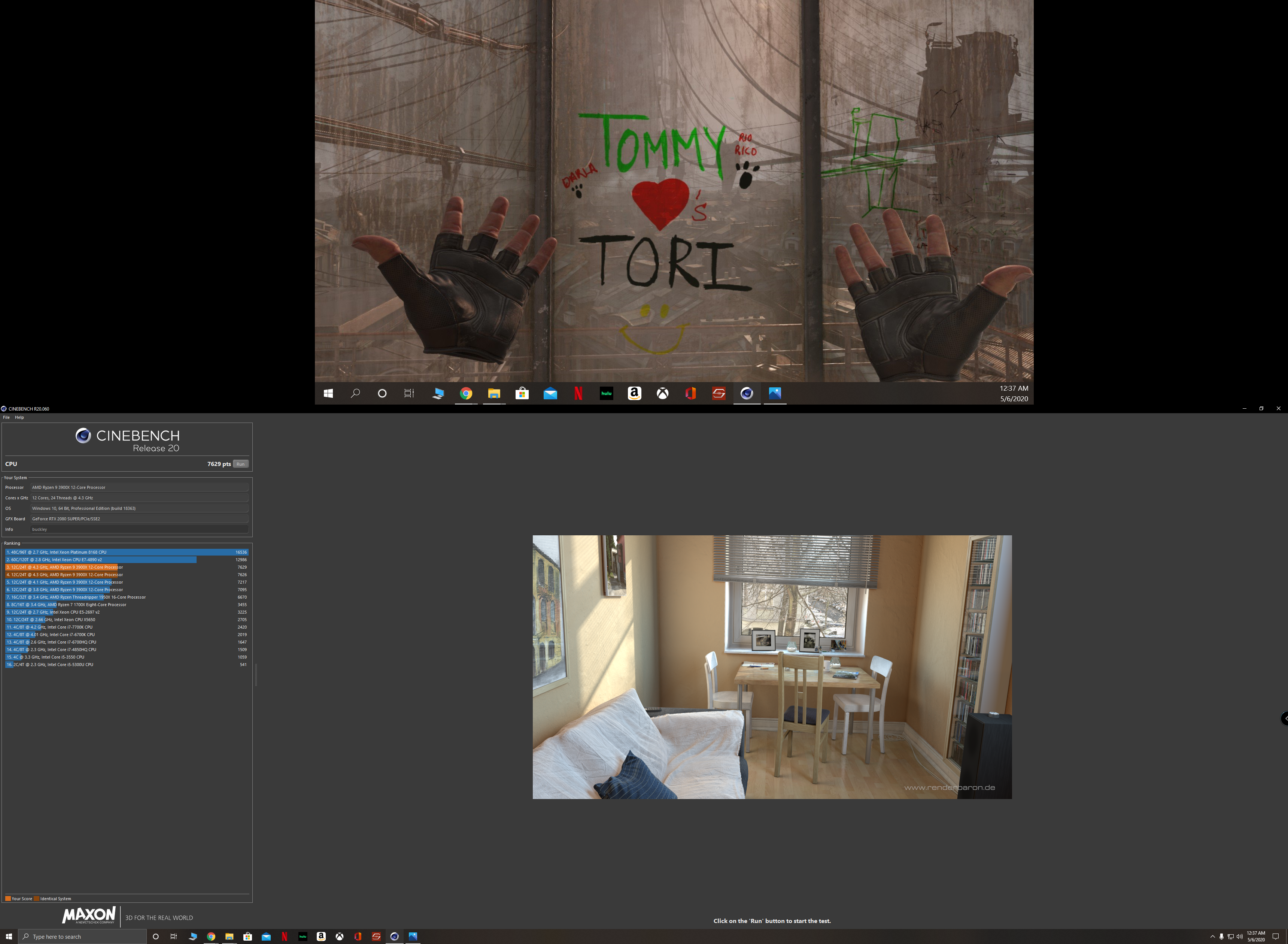Open Amazon from the bottom taskbar
Screen dimensions: 1288x944
(x=321, y=937)
